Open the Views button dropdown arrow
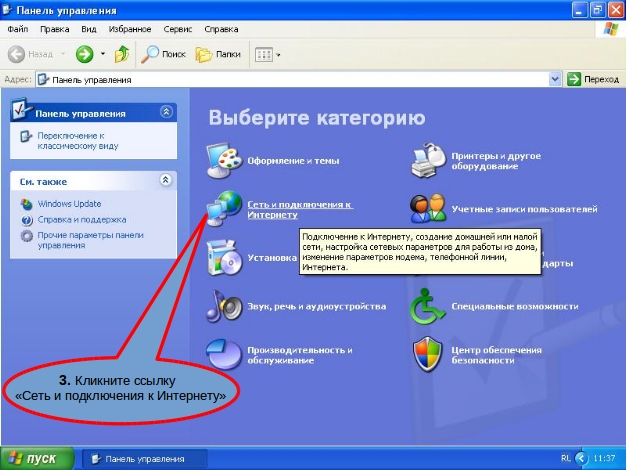Screen dimensions: 628x470 pos(278,54)
